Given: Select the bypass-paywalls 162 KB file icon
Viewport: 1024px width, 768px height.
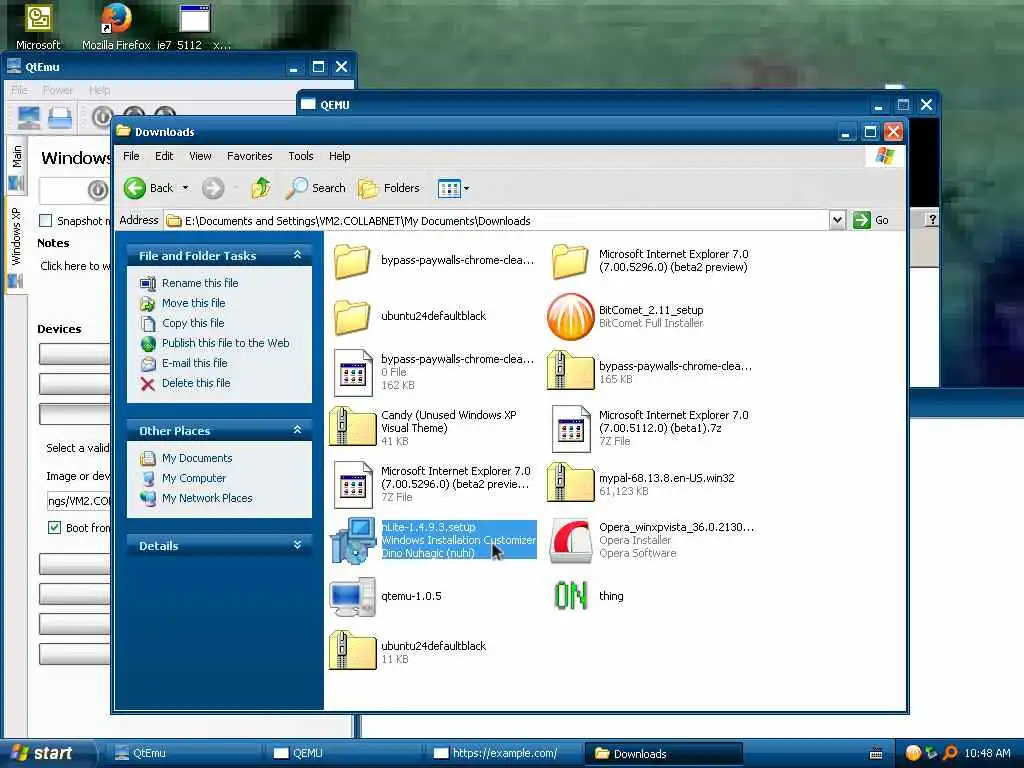Looking at the screenshot, I should [x=353, y=372].
